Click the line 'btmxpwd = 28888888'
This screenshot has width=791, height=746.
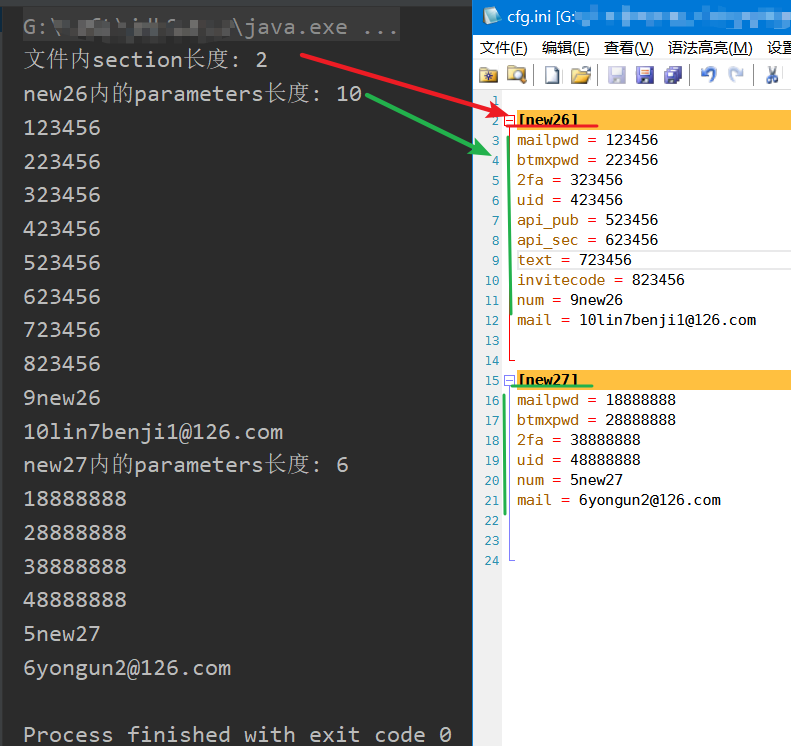pyautogui.click(x=596, y=420)
